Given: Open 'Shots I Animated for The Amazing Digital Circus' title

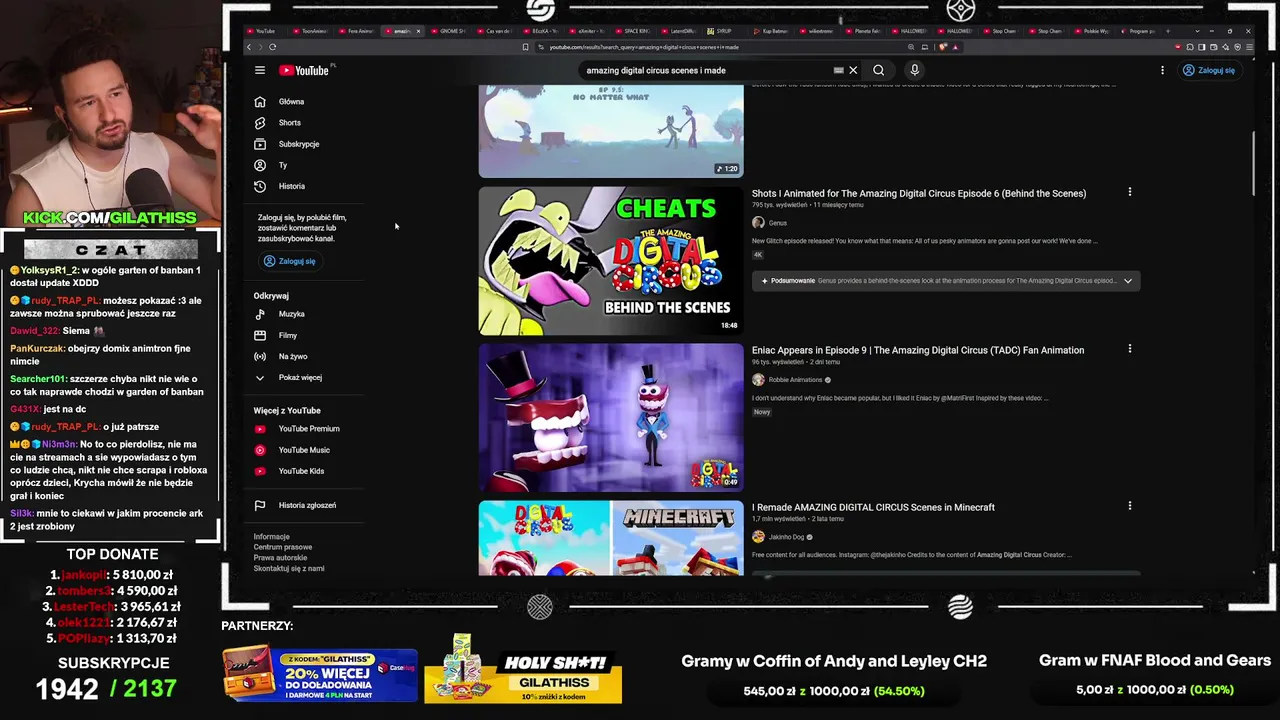Looking at the screenshot, I should tap(919, 193).
